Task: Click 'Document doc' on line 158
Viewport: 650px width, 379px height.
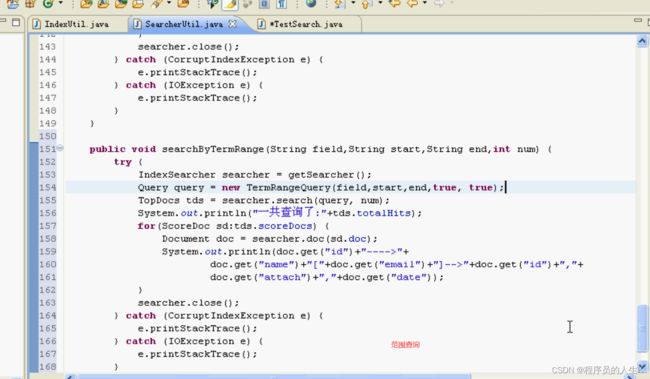Action: [198, 239]
